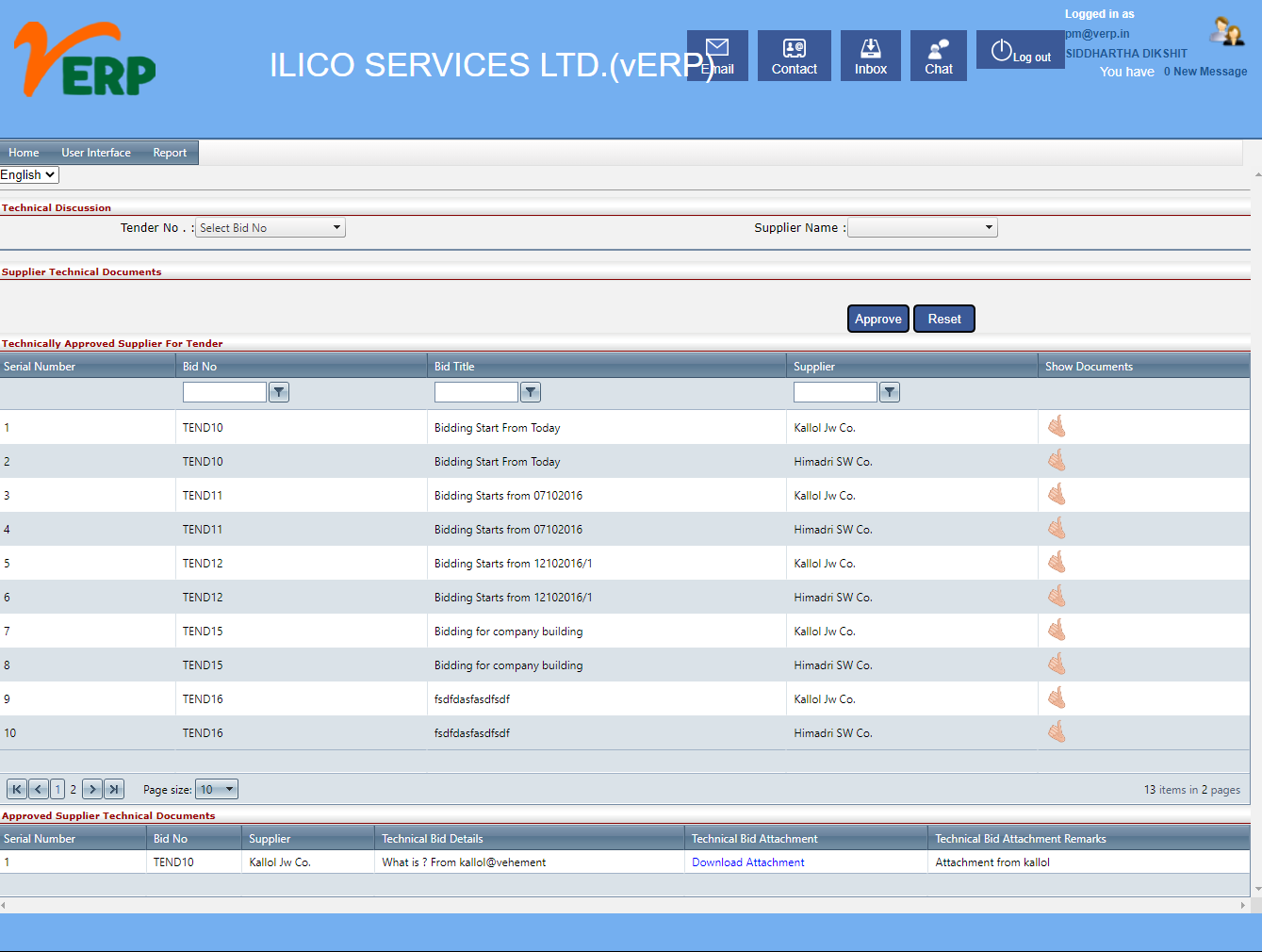
Task: Select page 2 in the pager
Action: coord(73,790)
